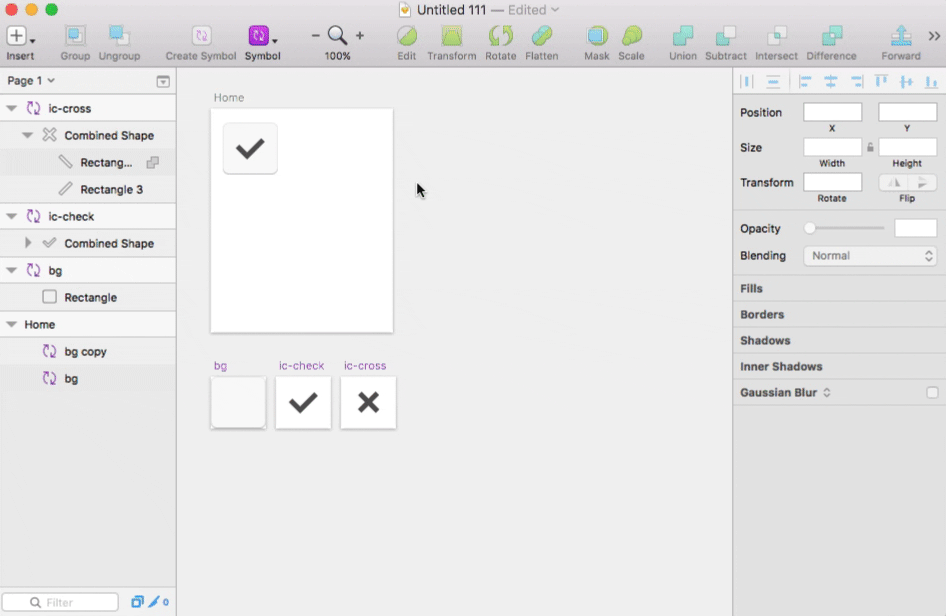Open the Blending mode dropdown

[870, 256]
